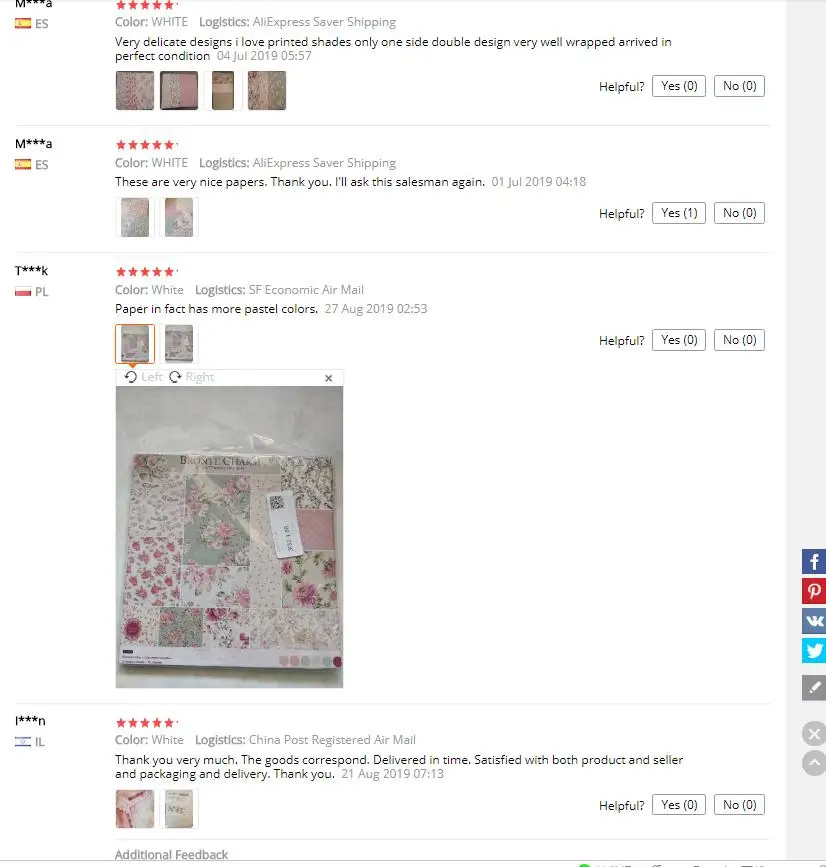
Task: View second thumbnail in nice papers review
Action: [x=179, y=217]
